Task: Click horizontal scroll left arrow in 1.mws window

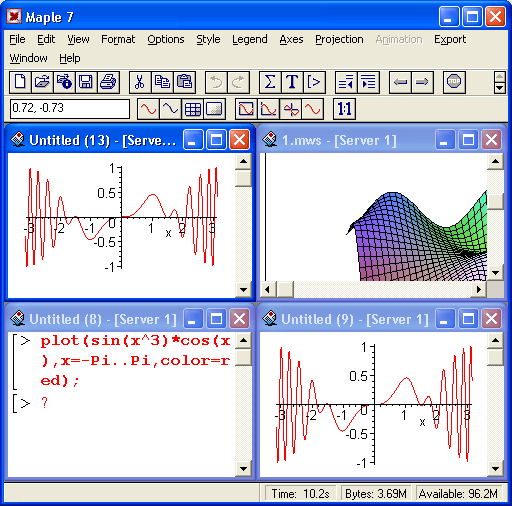Action: (x=267, y=289)
